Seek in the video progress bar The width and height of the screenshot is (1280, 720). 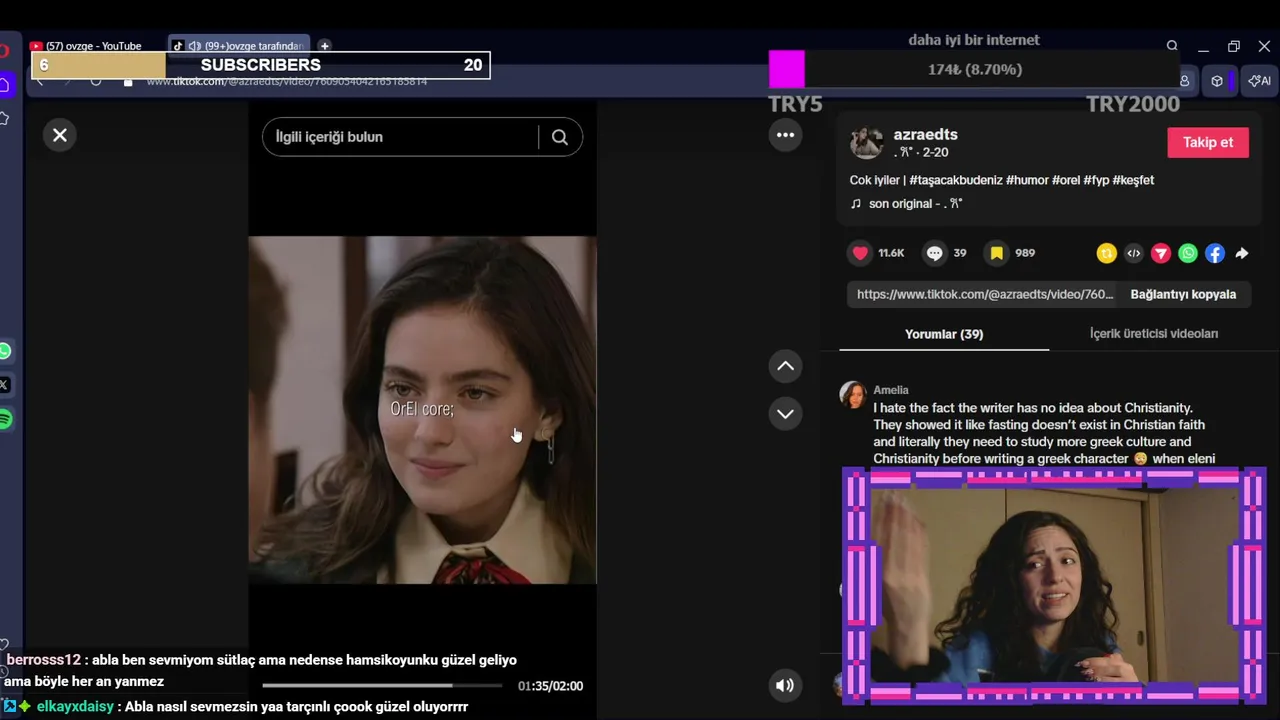pyautogui.click(x=382, y=685)
